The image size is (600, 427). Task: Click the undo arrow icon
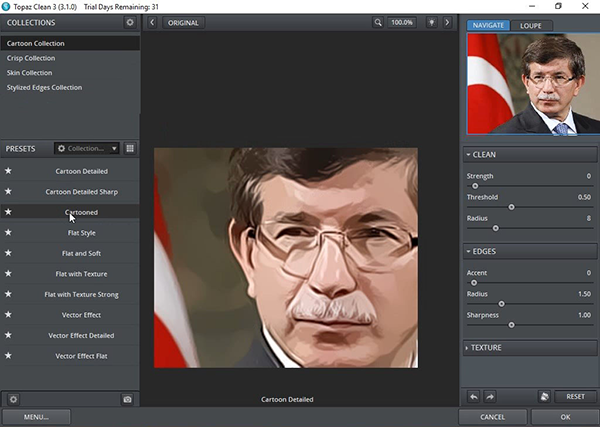coord(474,397)
